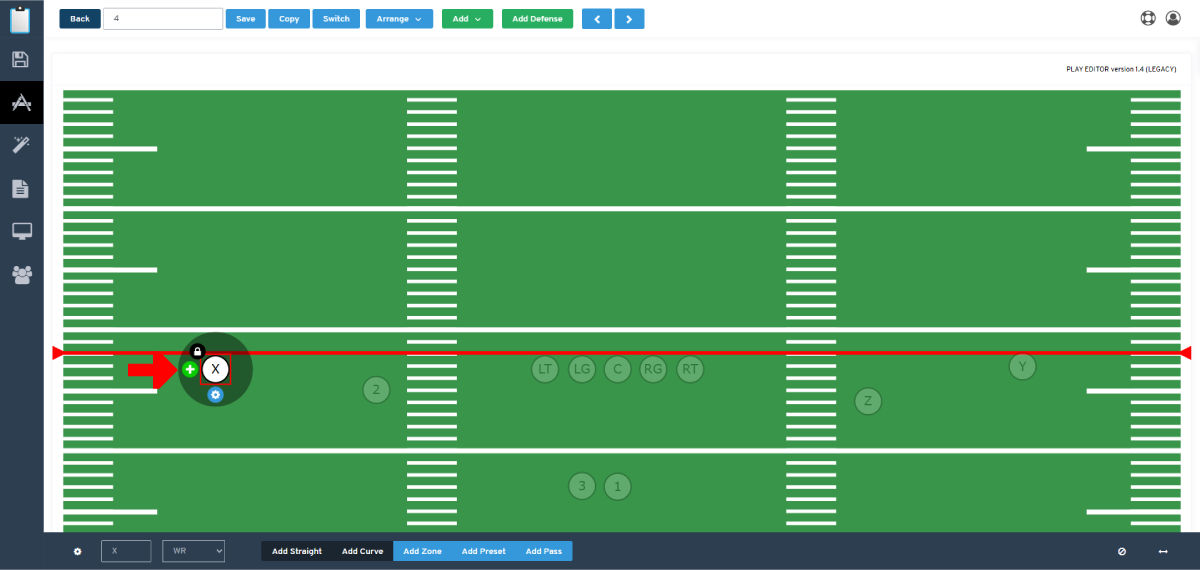The height and width of the screenshot is (570, 1200).
Task: Select player 2 on the field
Action: point(376,390)
